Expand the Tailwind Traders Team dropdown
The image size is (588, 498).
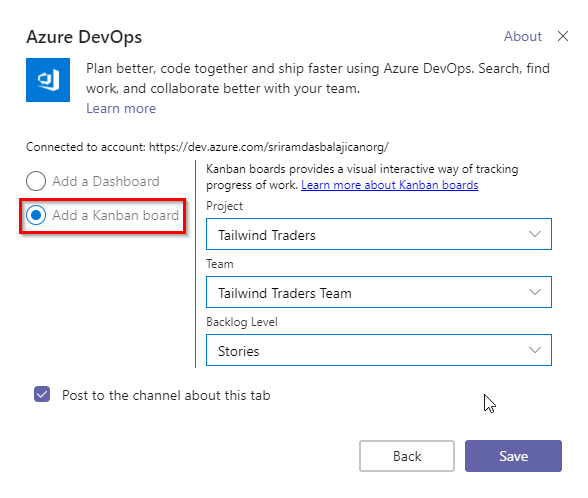pyautogui.click(x=379, y=292)
